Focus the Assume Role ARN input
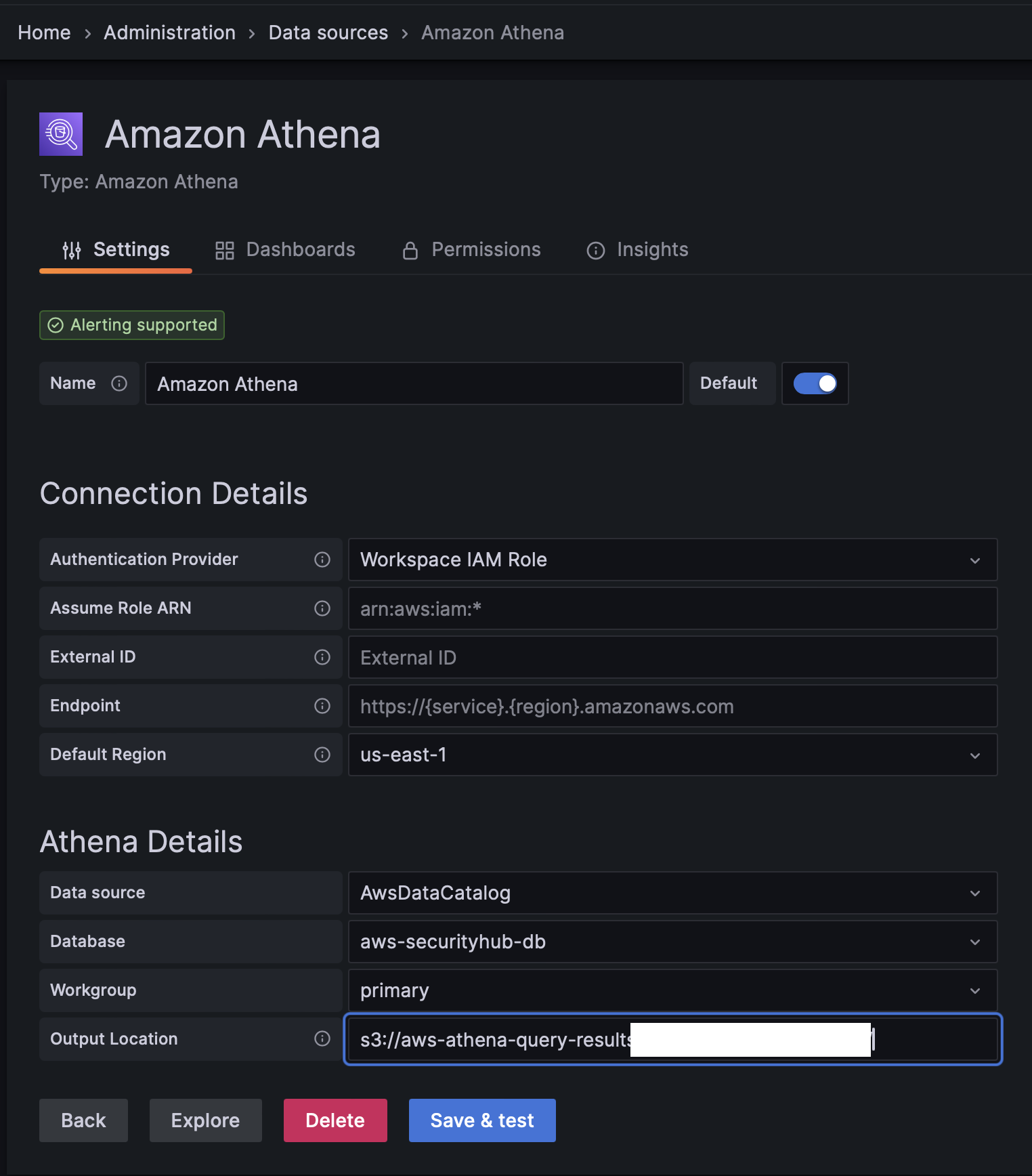 point(672,608)
